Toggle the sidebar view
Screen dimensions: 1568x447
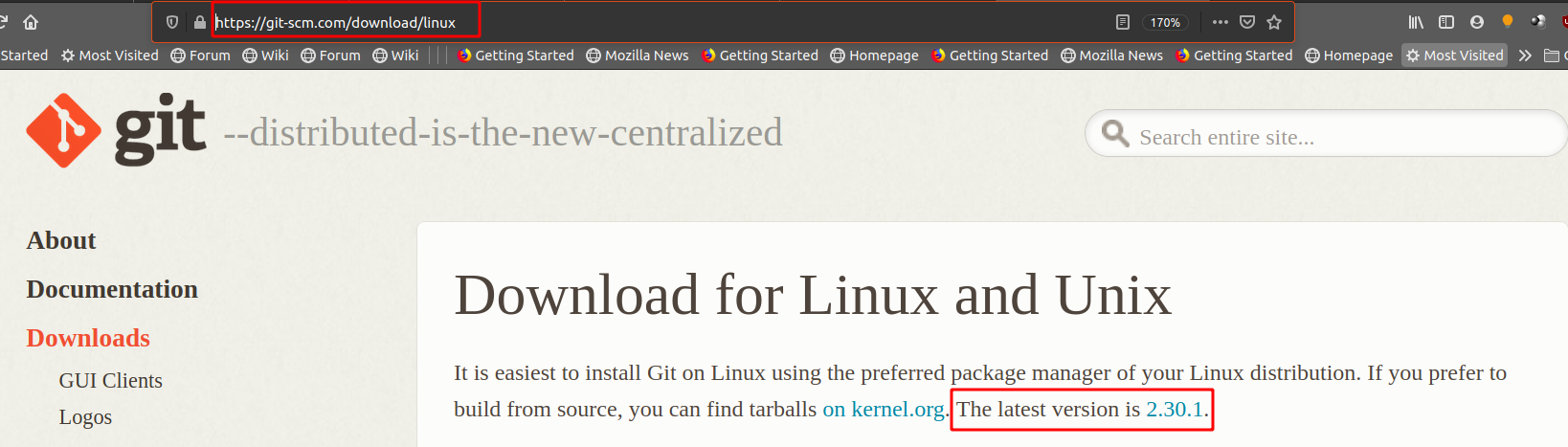coord(1446,22)
